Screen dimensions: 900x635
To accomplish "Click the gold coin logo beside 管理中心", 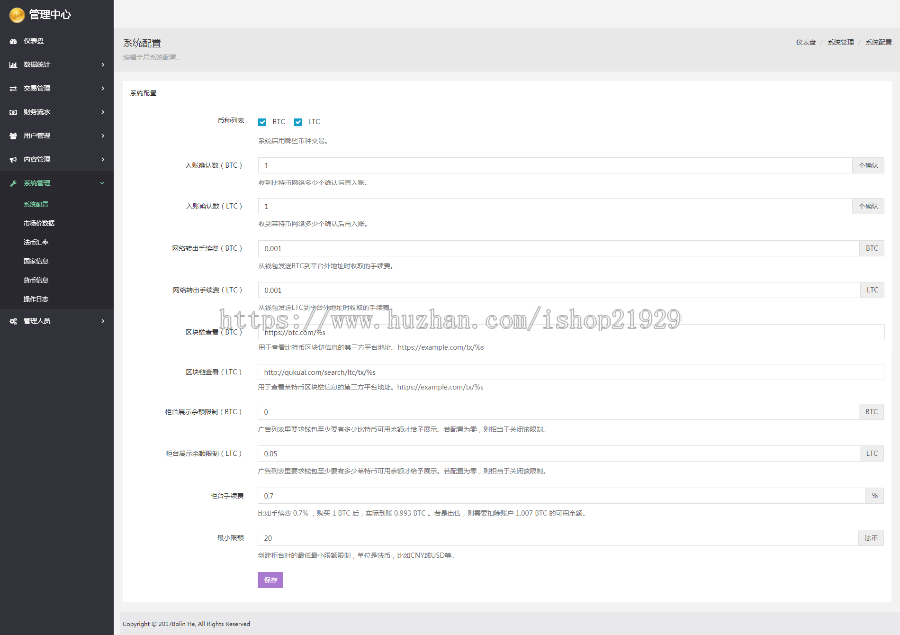I will (x=17, y=15).
